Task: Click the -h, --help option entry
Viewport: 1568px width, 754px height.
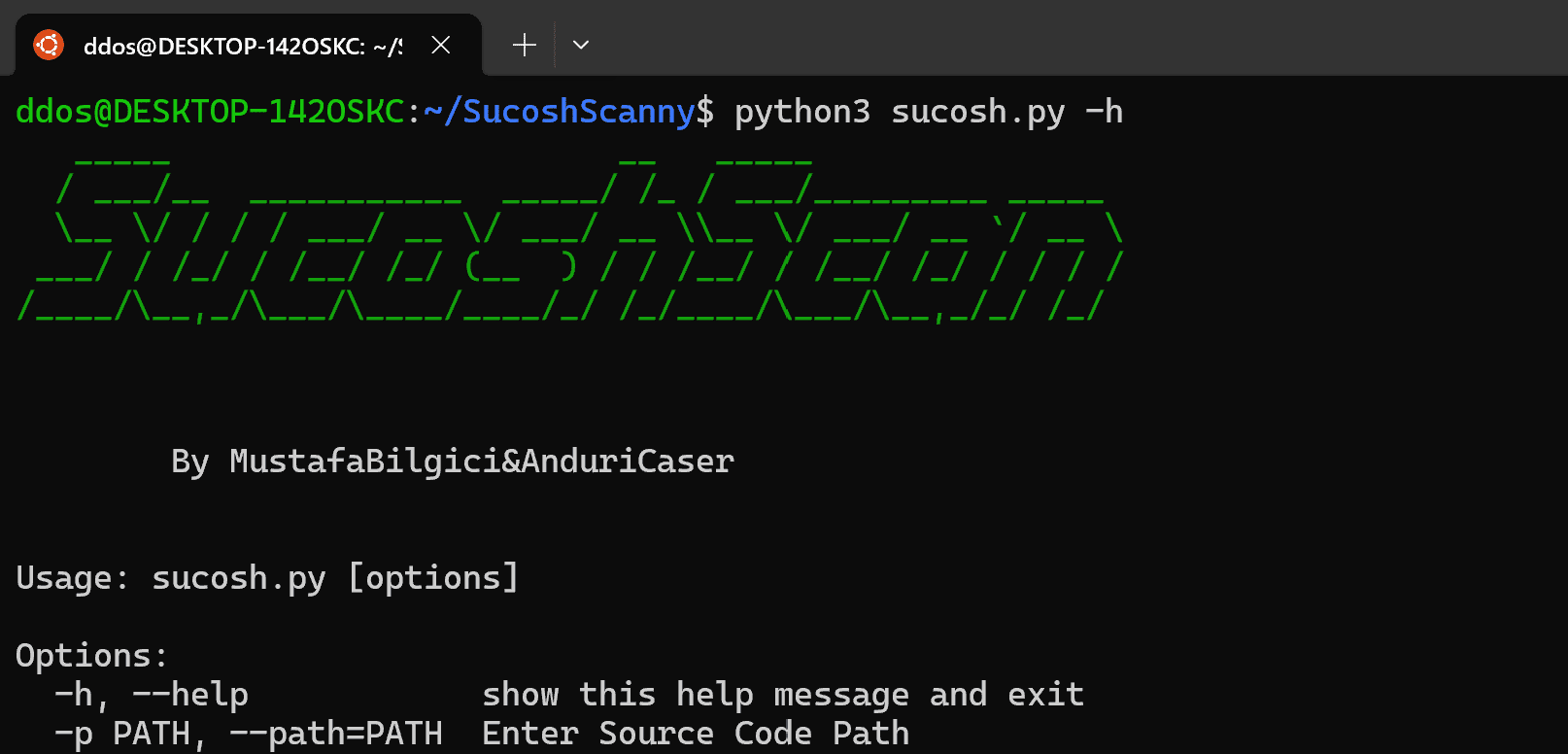Action: coord(152,695)
